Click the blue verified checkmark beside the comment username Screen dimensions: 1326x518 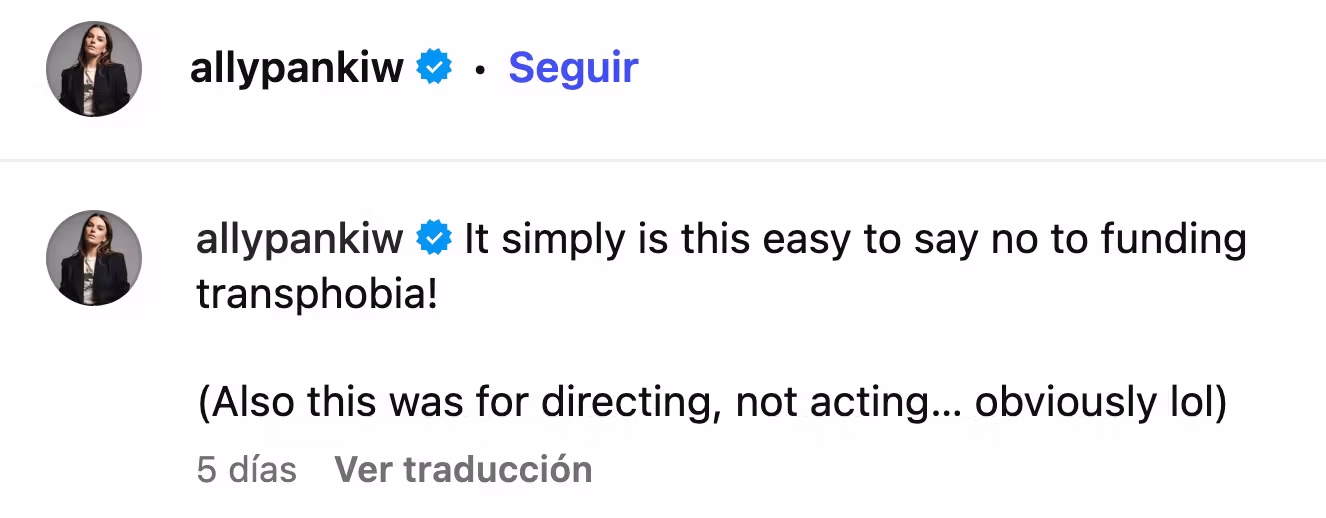point(434,239)
